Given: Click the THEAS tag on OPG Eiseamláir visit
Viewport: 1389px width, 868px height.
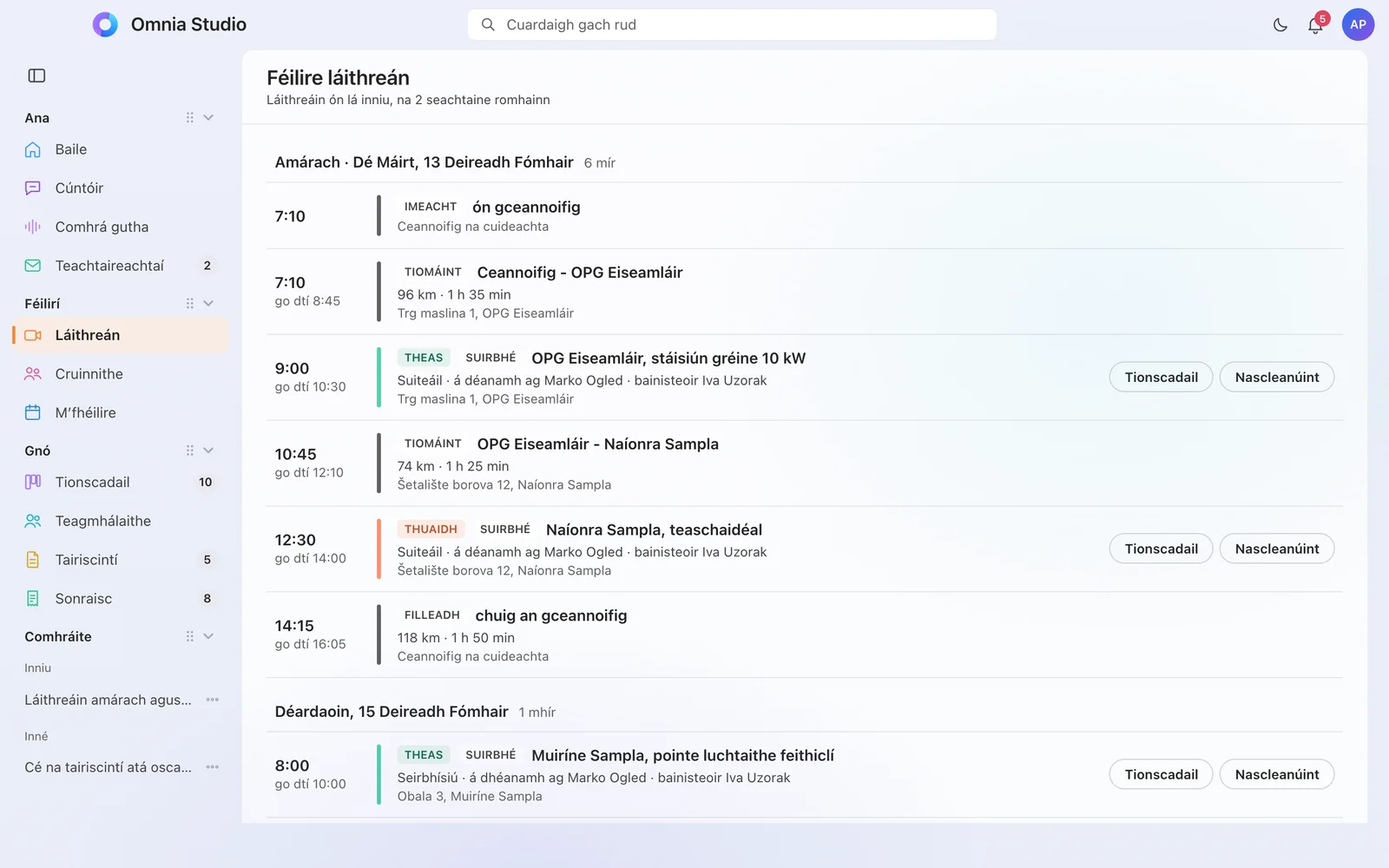Looking at the screenshot, I should coord(424,358).
